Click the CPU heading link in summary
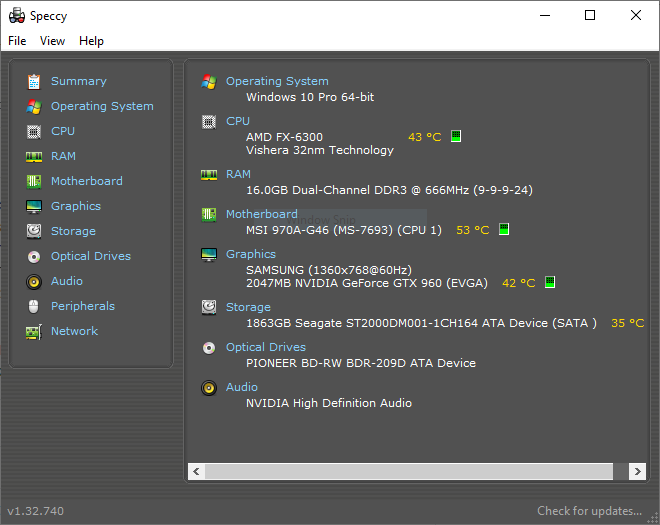This screenshot has width=660, height=525. click(238, 121)
